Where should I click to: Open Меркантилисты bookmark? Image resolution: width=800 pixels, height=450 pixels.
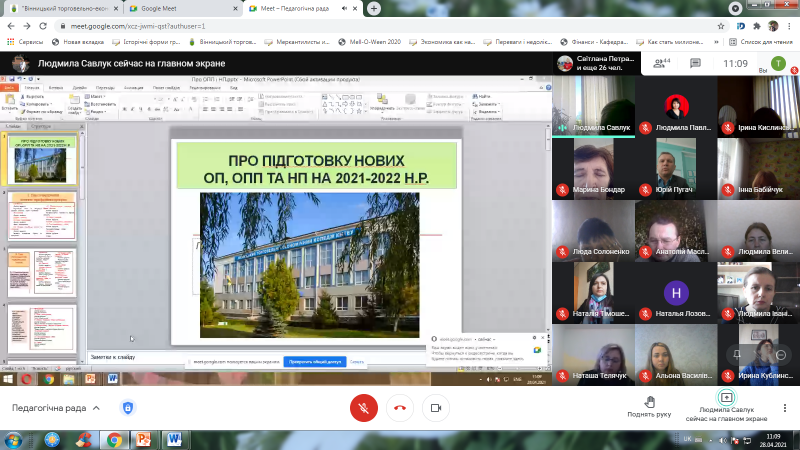pos(297,42)
